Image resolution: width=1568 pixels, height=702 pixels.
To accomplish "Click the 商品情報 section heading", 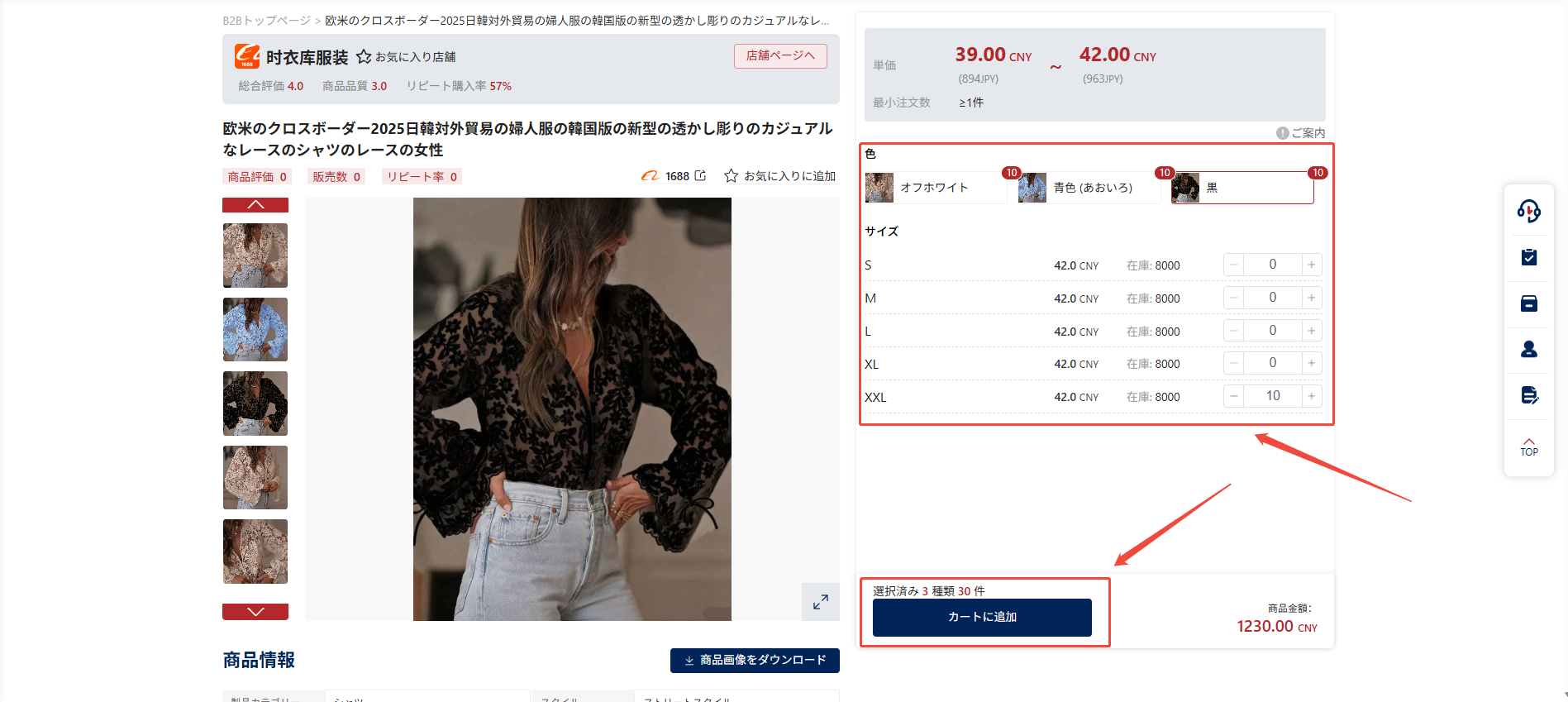I will pos(259,660).
